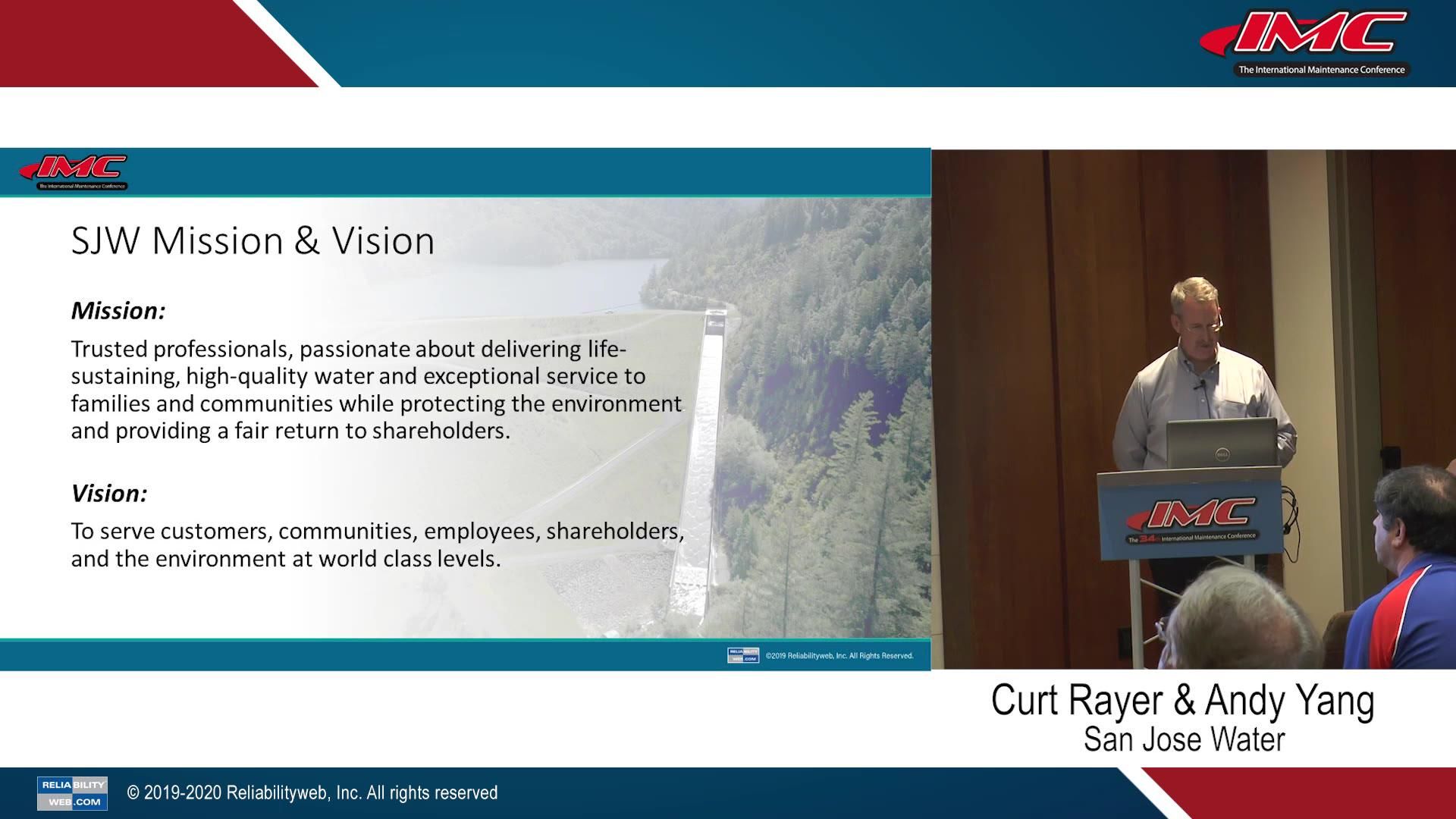This screenshot has width=1456, height=819.
Task: Click the slide's ©2019 Reliabilityweb rights notice
Action: tap(839, 656)
